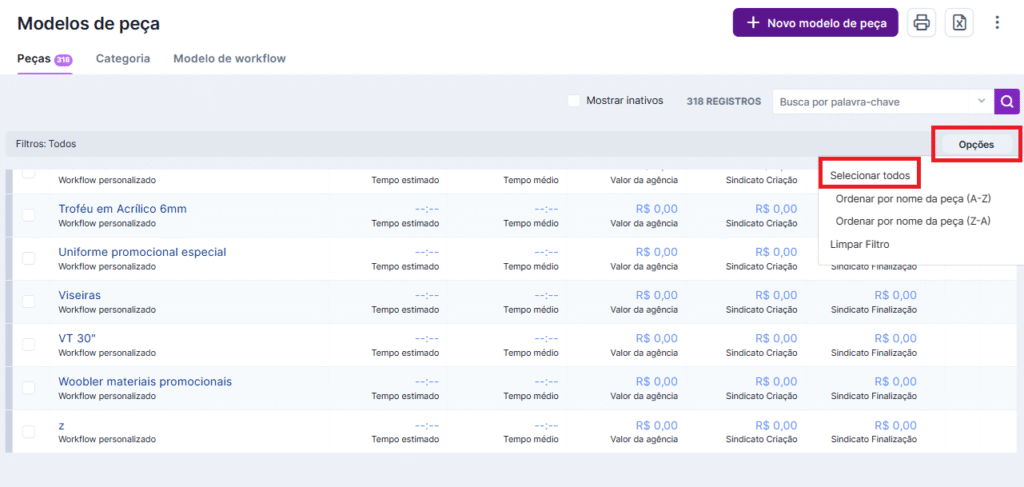Click Tempo estimado value in z row
Viewport: 1024px width, 487px height.
click(x=426, y=426)
